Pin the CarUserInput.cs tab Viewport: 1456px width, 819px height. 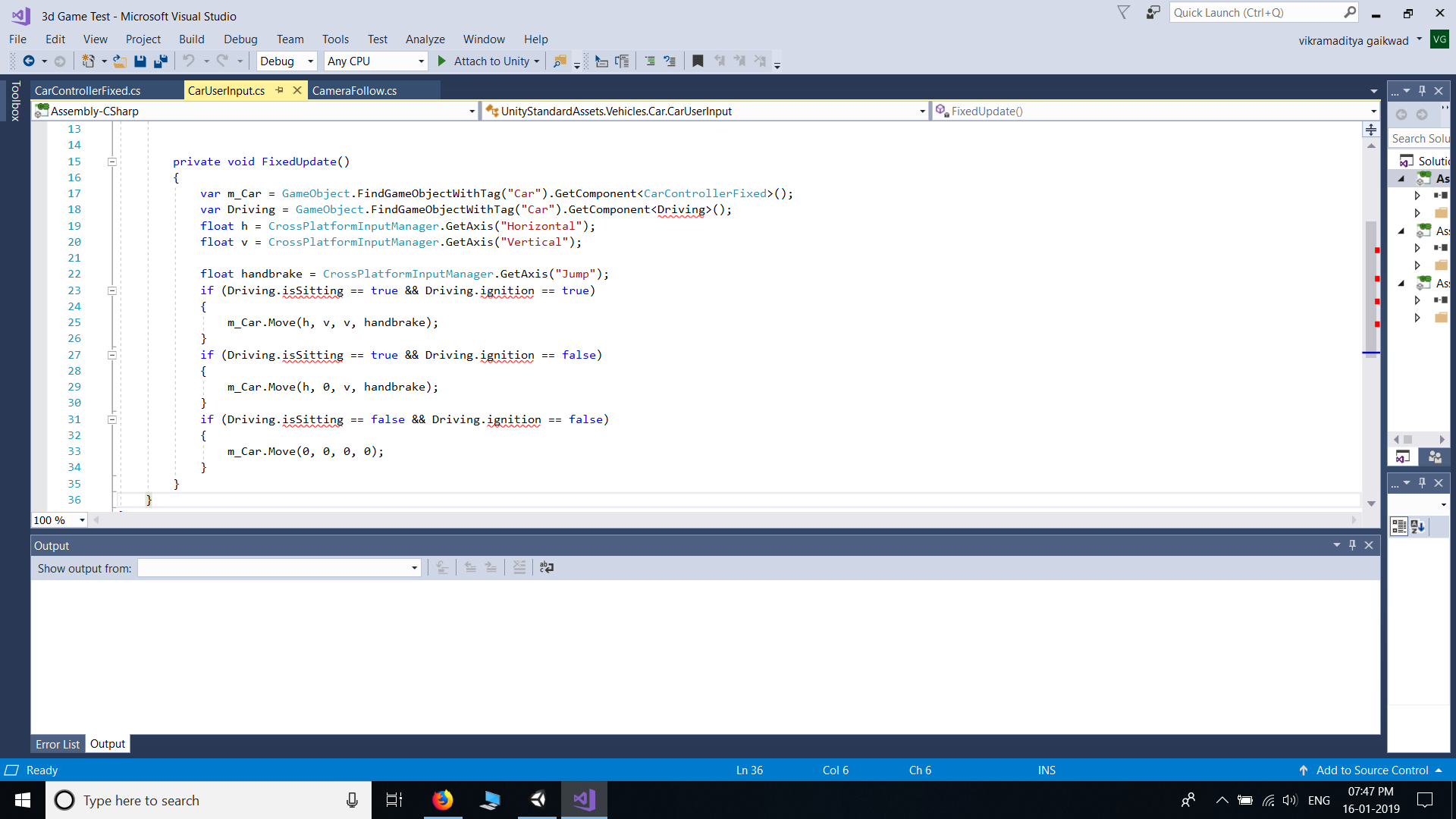click(280, 90)
